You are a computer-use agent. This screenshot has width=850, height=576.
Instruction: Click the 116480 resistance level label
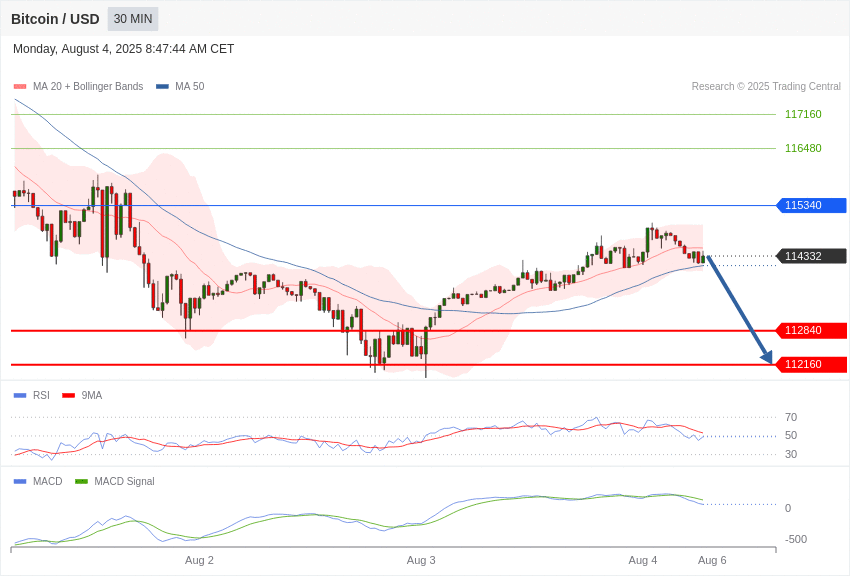(803, 148)
